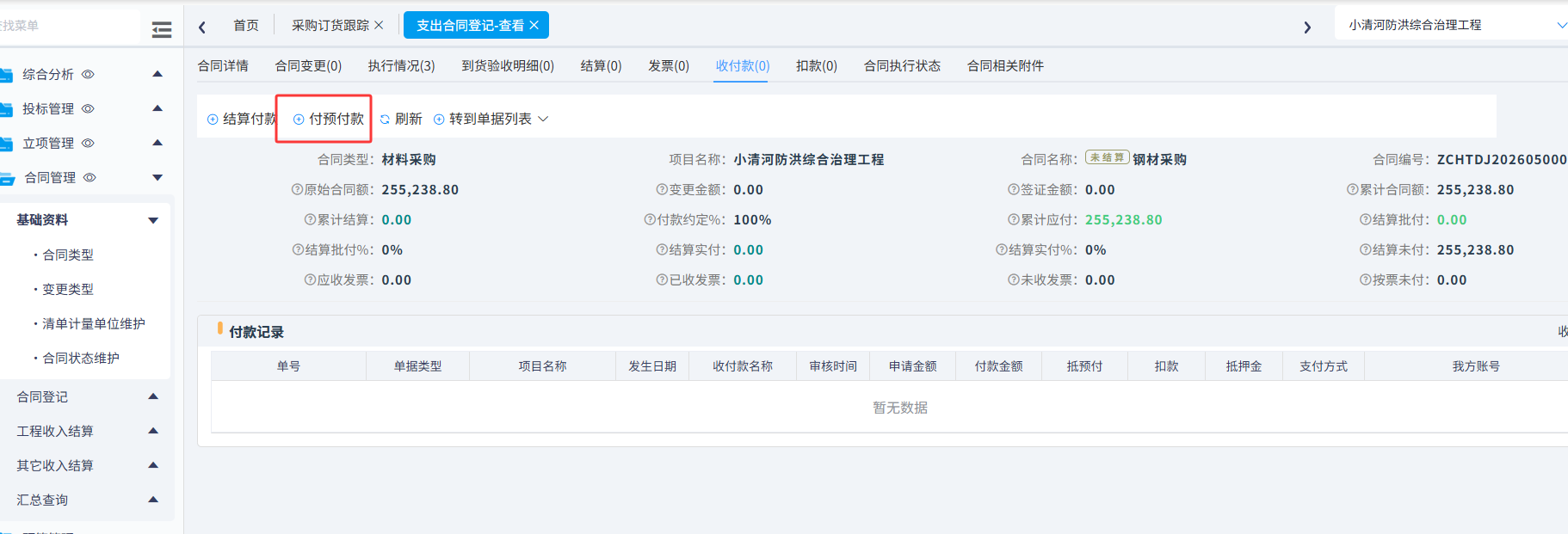Viewport: 1568px width, 534px height.
Task: Click the help icon beside 签证金额
Action: pos(1014,190)
